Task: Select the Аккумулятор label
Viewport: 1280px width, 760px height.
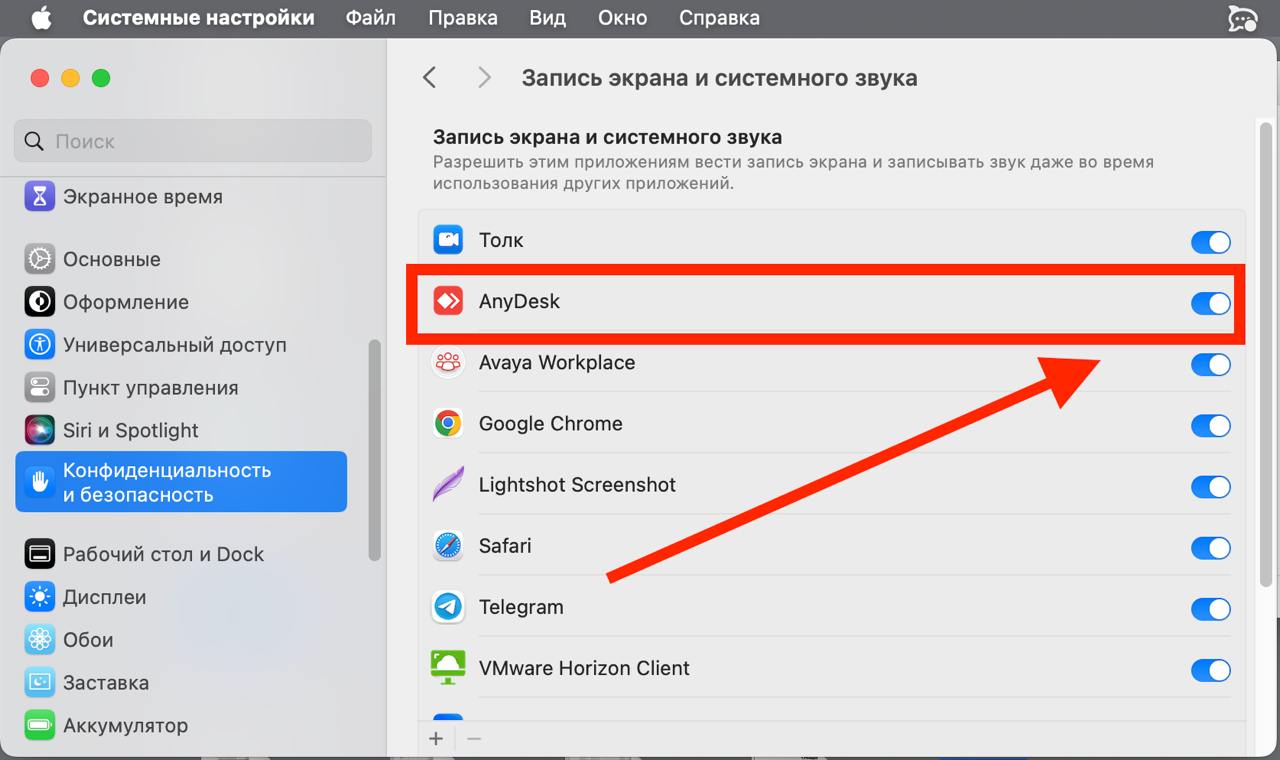Action: pos(126,725)
